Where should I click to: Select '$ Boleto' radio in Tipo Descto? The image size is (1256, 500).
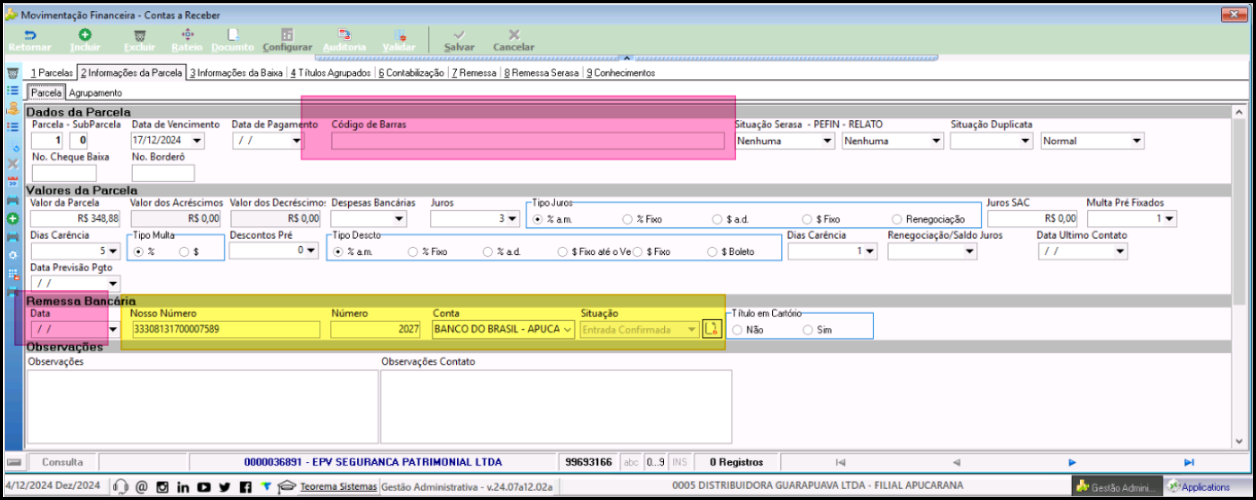coord(712,251)
